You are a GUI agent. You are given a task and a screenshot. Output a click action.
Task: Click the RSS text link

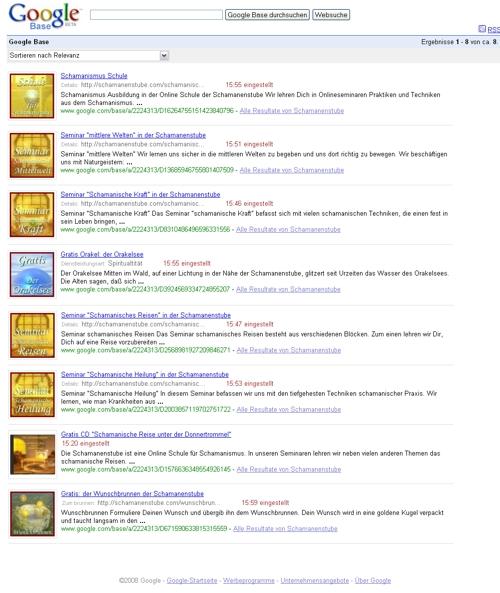click(493, 29)
